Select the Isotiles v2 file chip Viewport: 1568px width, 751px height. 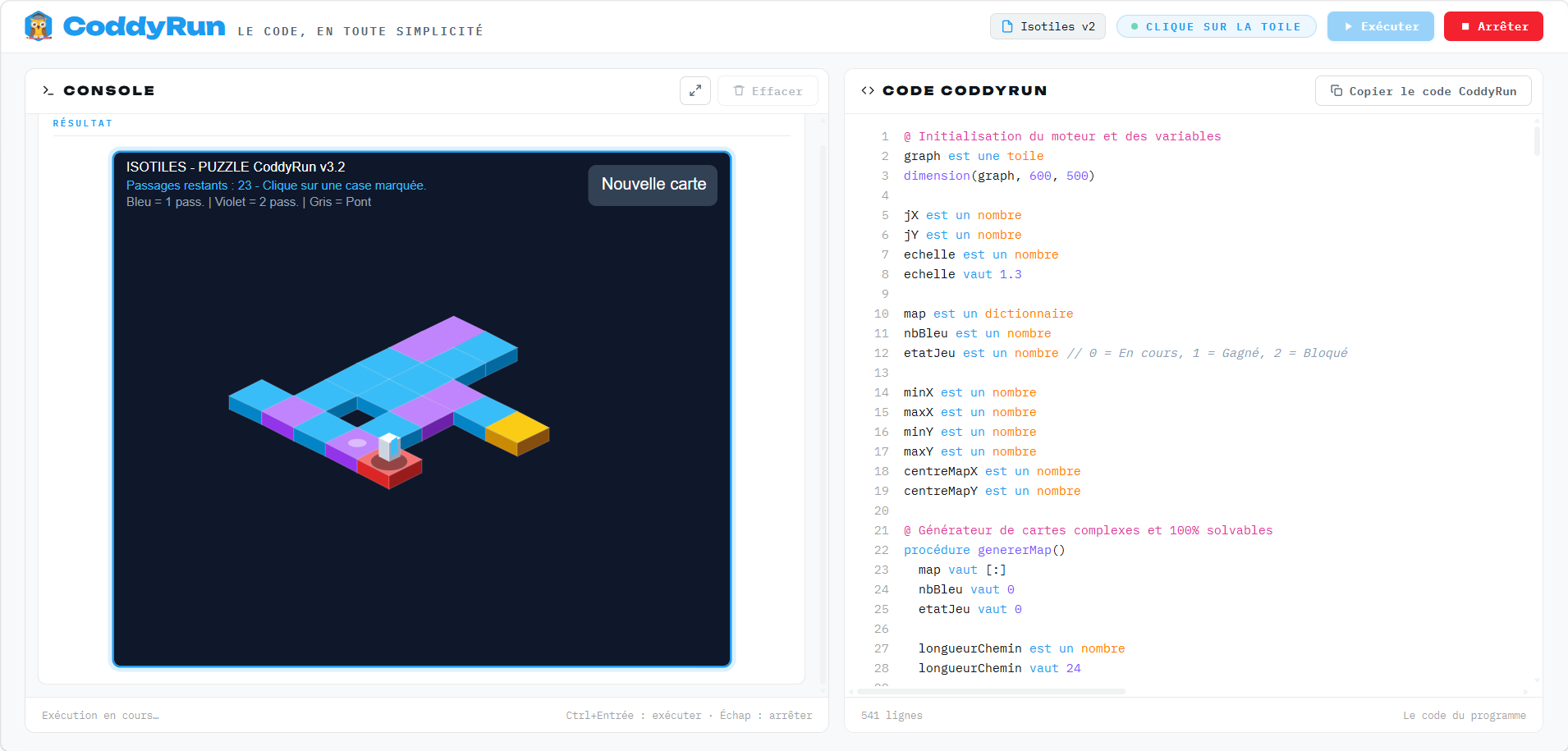1048,26
